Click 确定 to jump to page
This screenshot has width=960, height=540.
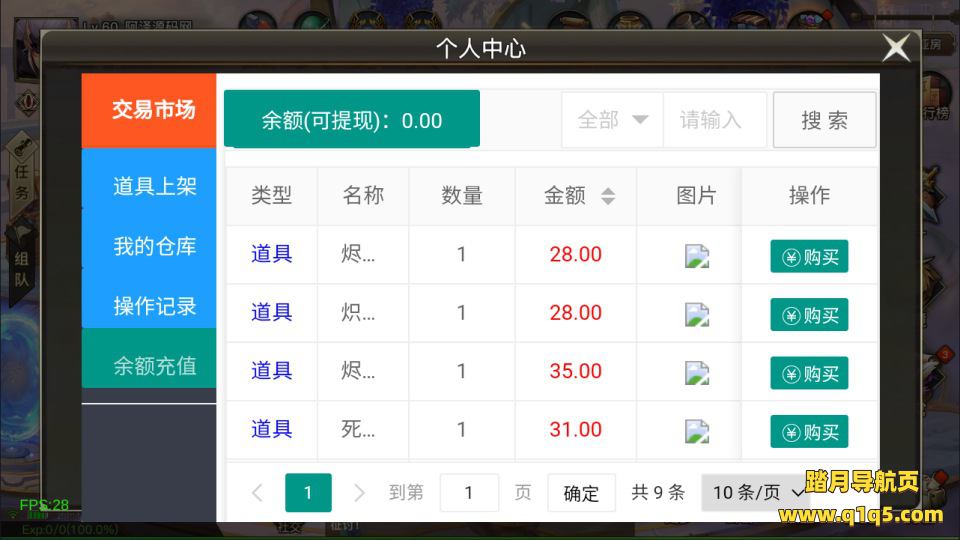click(x=581, y=493)
